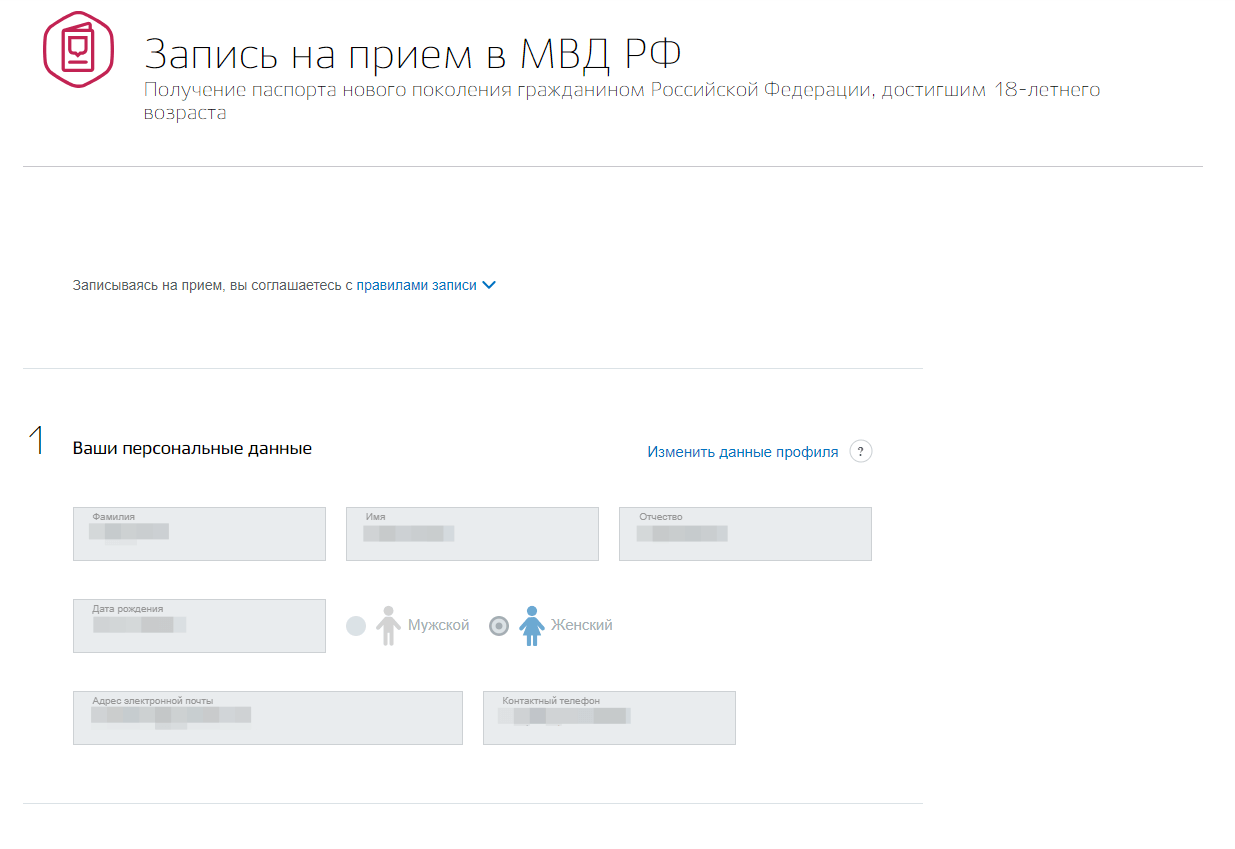Screen dimensions: 1235x849
Task: Click Изменить данные профиля link
Action: pyautogui.click(x=743, y=452)
